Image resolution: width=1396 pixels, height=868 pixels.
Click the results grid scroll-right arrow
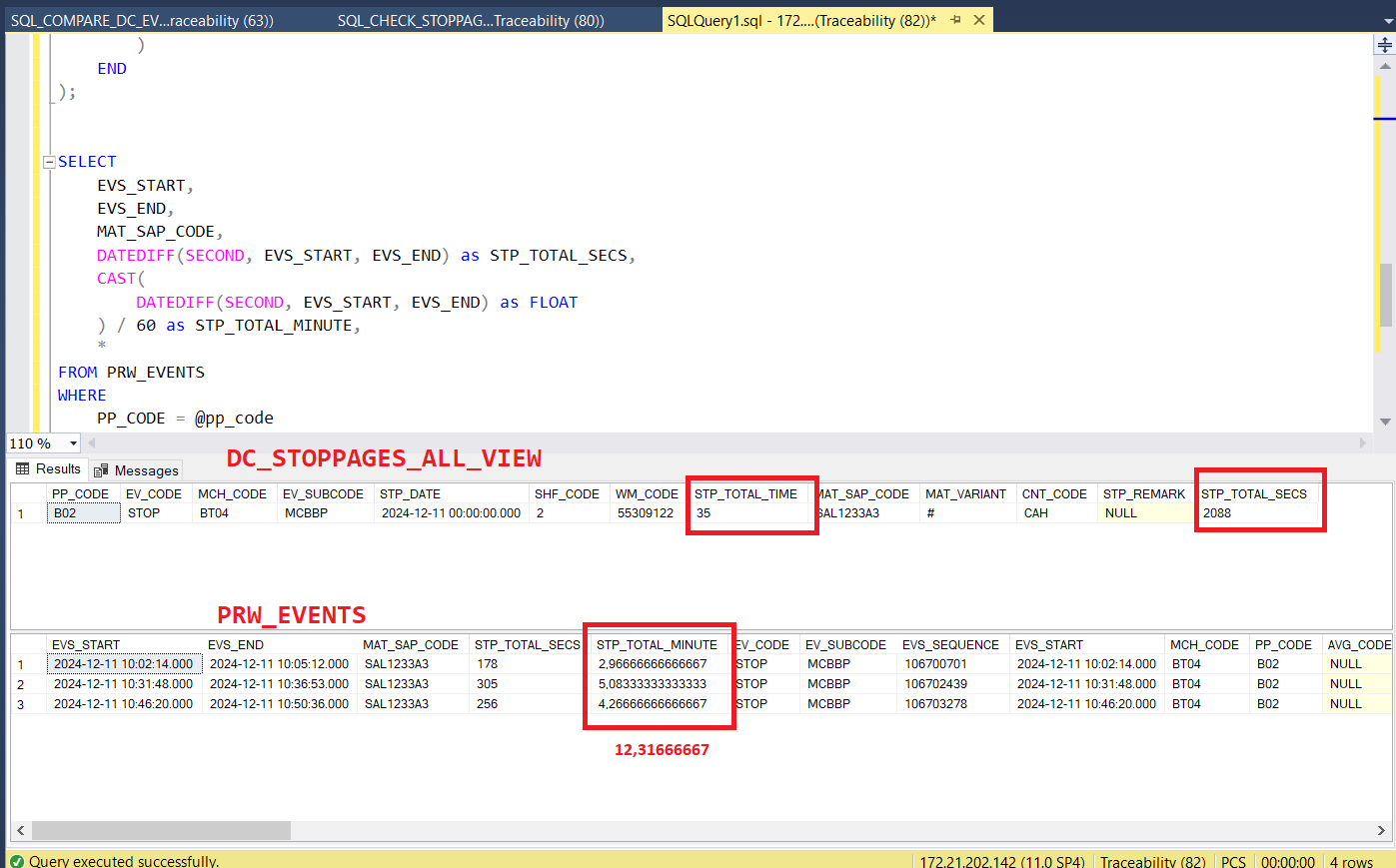click(x=1381, y=831)
